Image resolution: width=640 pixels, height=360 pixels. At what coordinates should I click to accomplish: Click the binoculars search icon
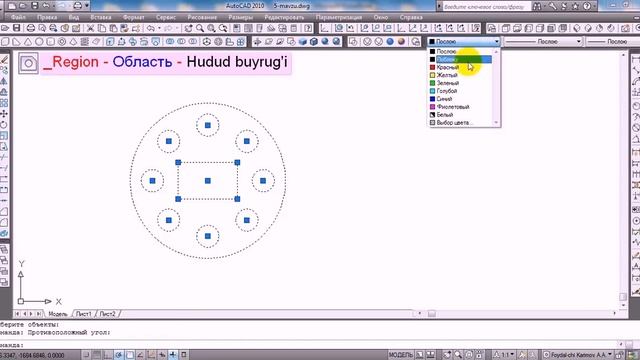tap(537, 6)
